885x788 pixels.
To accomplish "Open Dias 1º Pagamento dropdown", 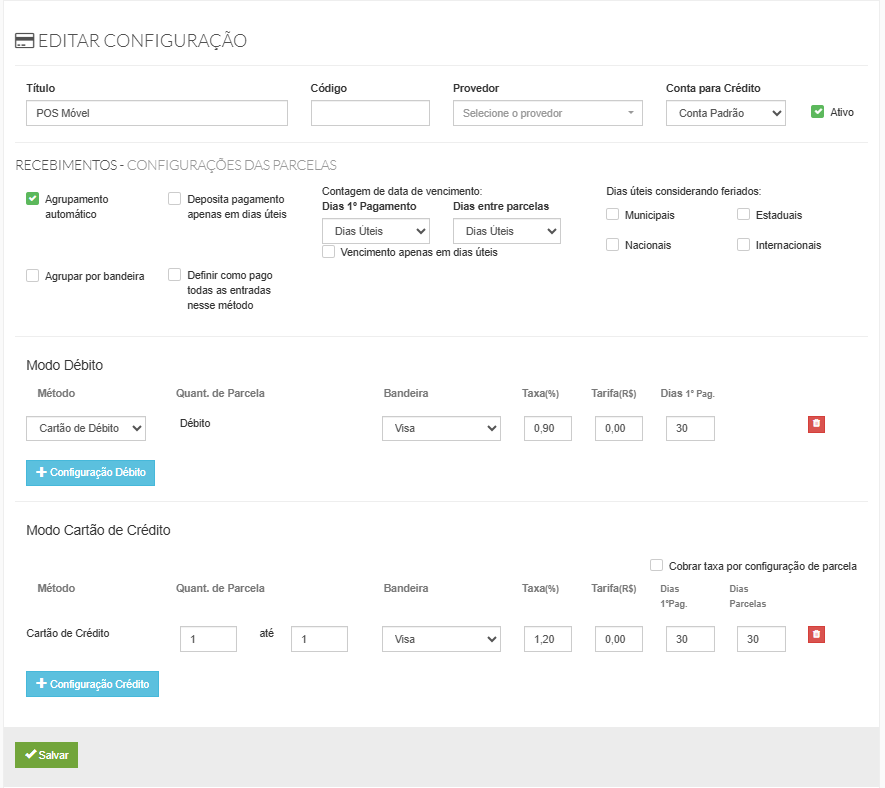I will [376, 231].
